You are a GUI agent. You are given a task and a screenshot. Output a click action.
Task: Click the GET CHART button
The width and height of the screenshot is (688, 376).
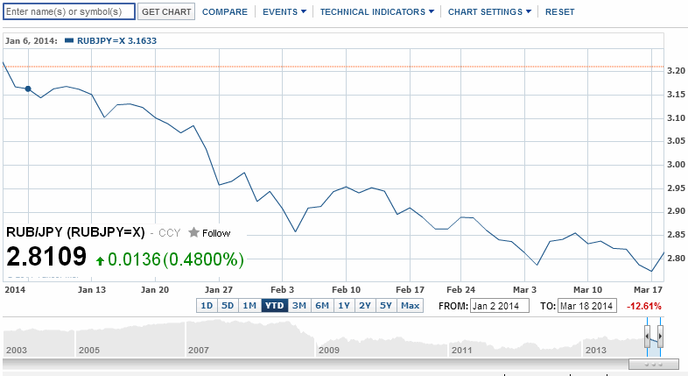tap(166, 12)
